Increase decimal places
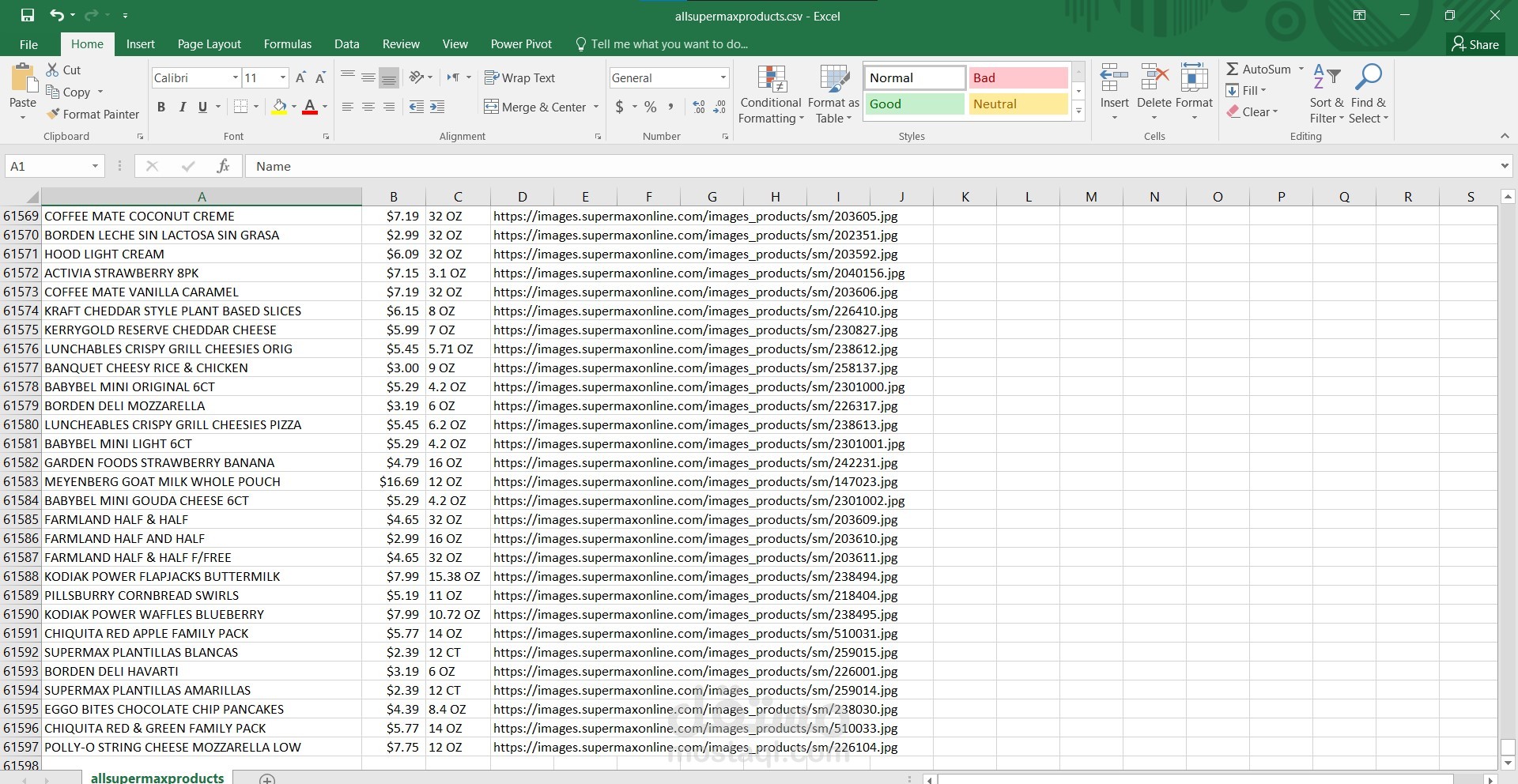Screen dimensions: 1518x784 click(699, 107)
